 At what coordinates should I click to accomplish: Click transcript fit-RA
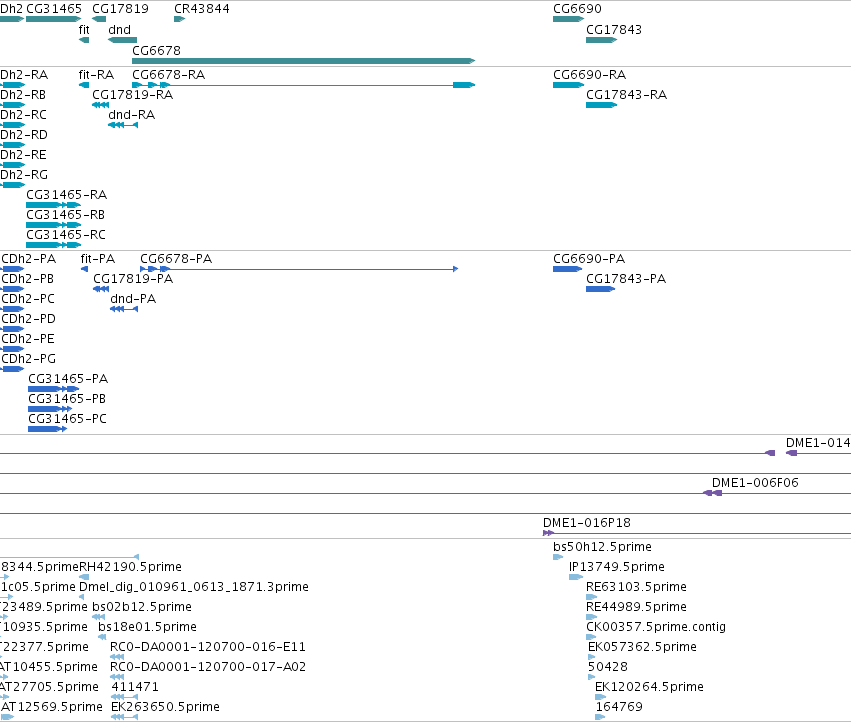pos(84,85)
